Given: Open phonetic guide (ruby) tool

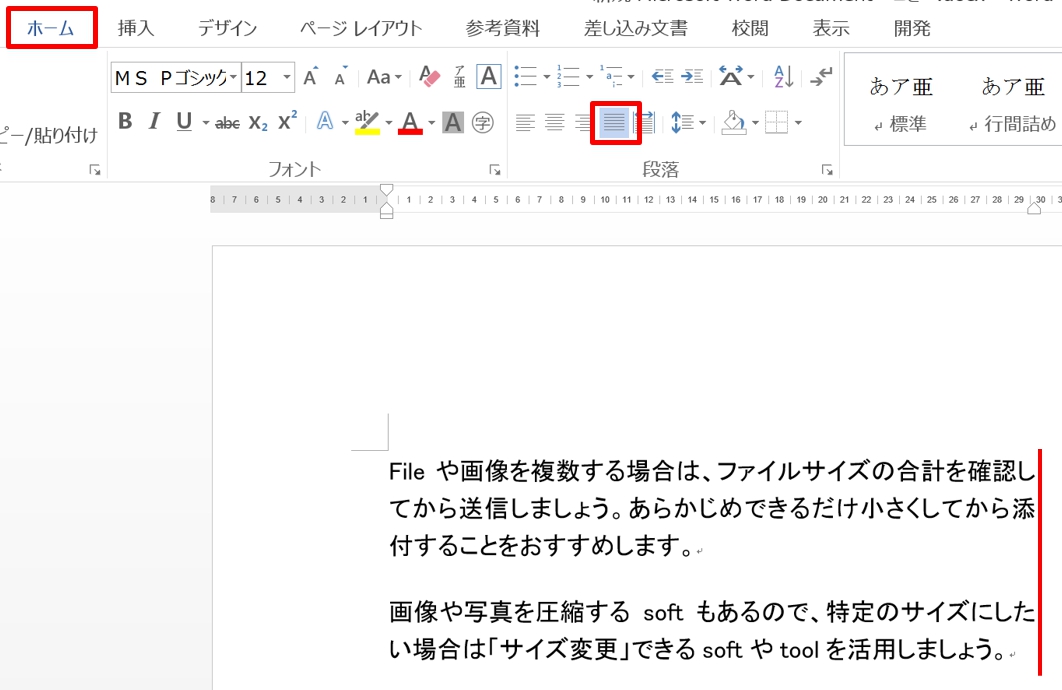Looking at the screenshot, I should tap(460, 77).
